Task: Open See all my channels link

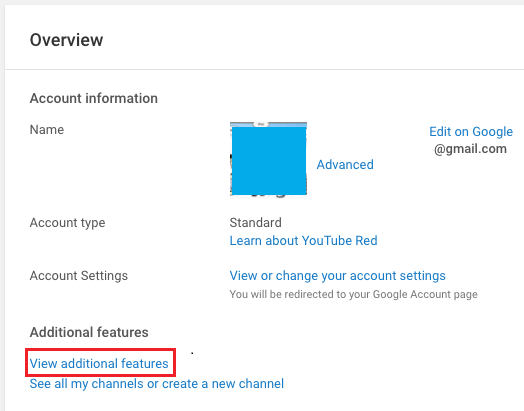Action: tap(157, 384)
